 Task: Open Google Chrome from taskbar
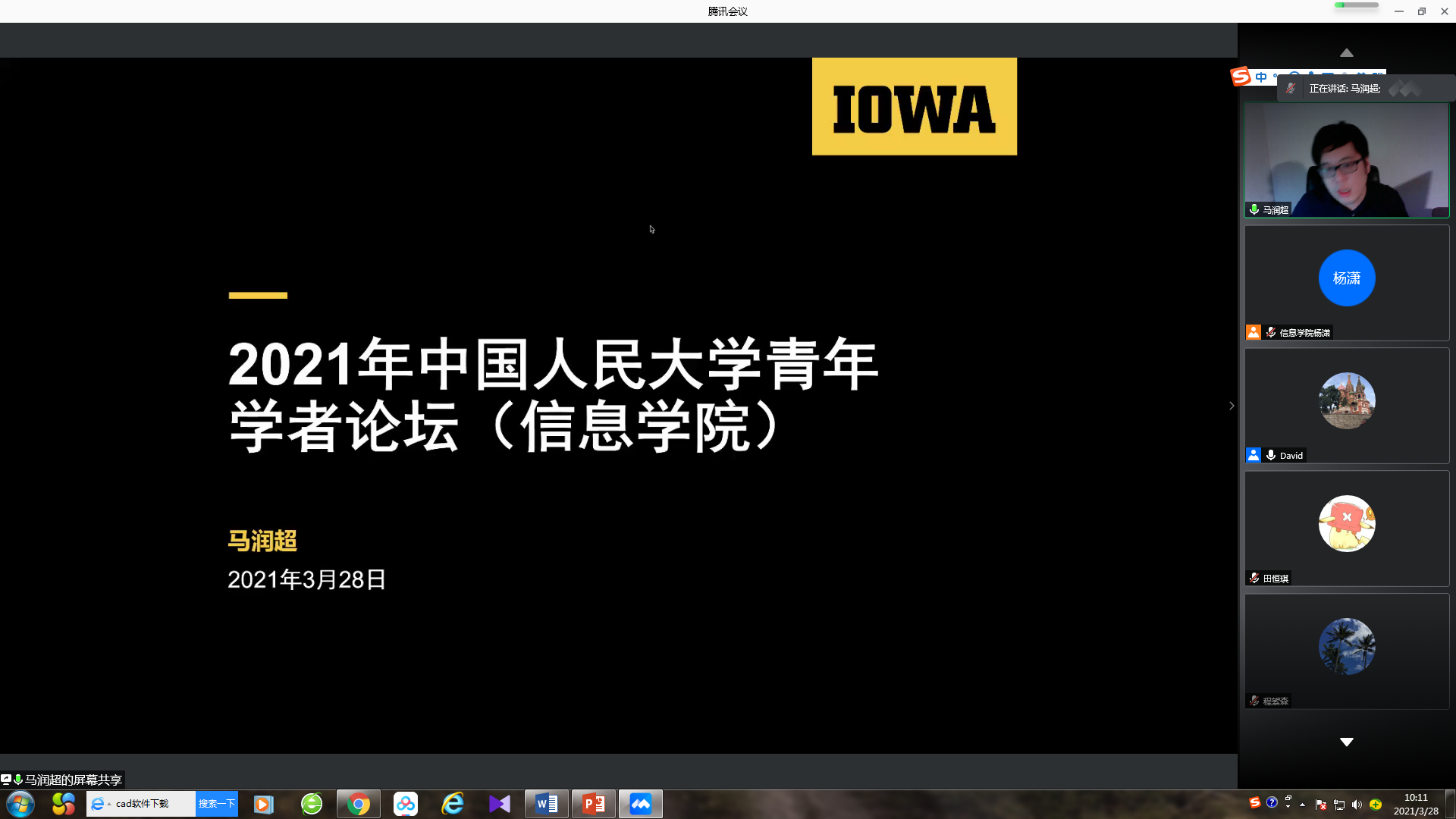(x=358, y=804)
